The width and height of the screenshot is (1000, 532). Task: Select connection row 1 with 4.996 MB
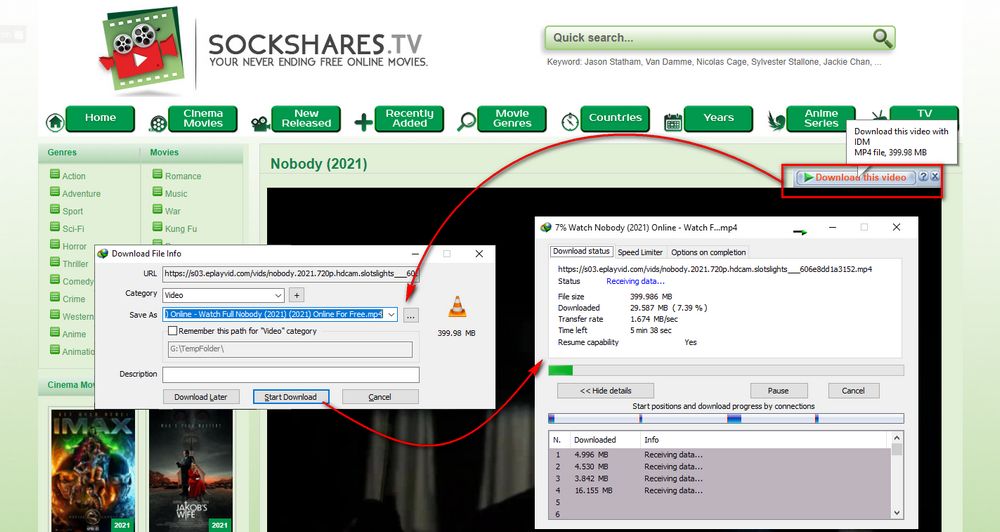719,455
